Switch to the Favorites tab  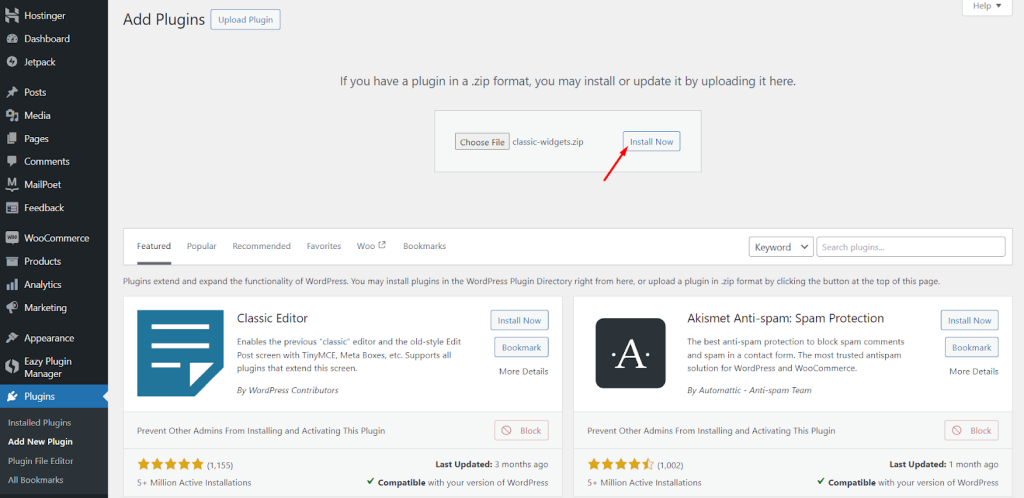pyautogui.click(x=324, y=246)
